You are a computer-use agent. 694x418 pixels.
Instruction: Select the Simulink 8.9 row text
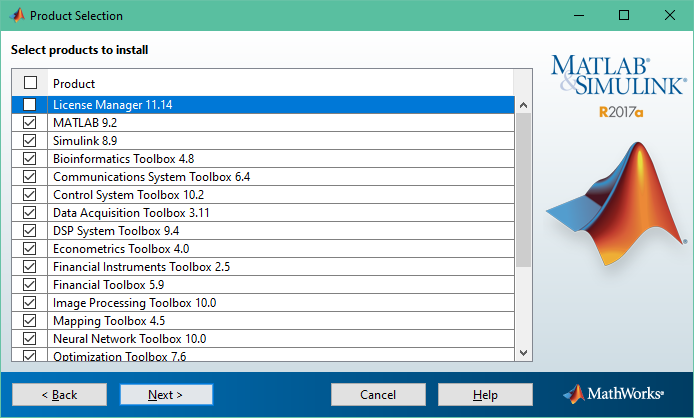point(85,141)
